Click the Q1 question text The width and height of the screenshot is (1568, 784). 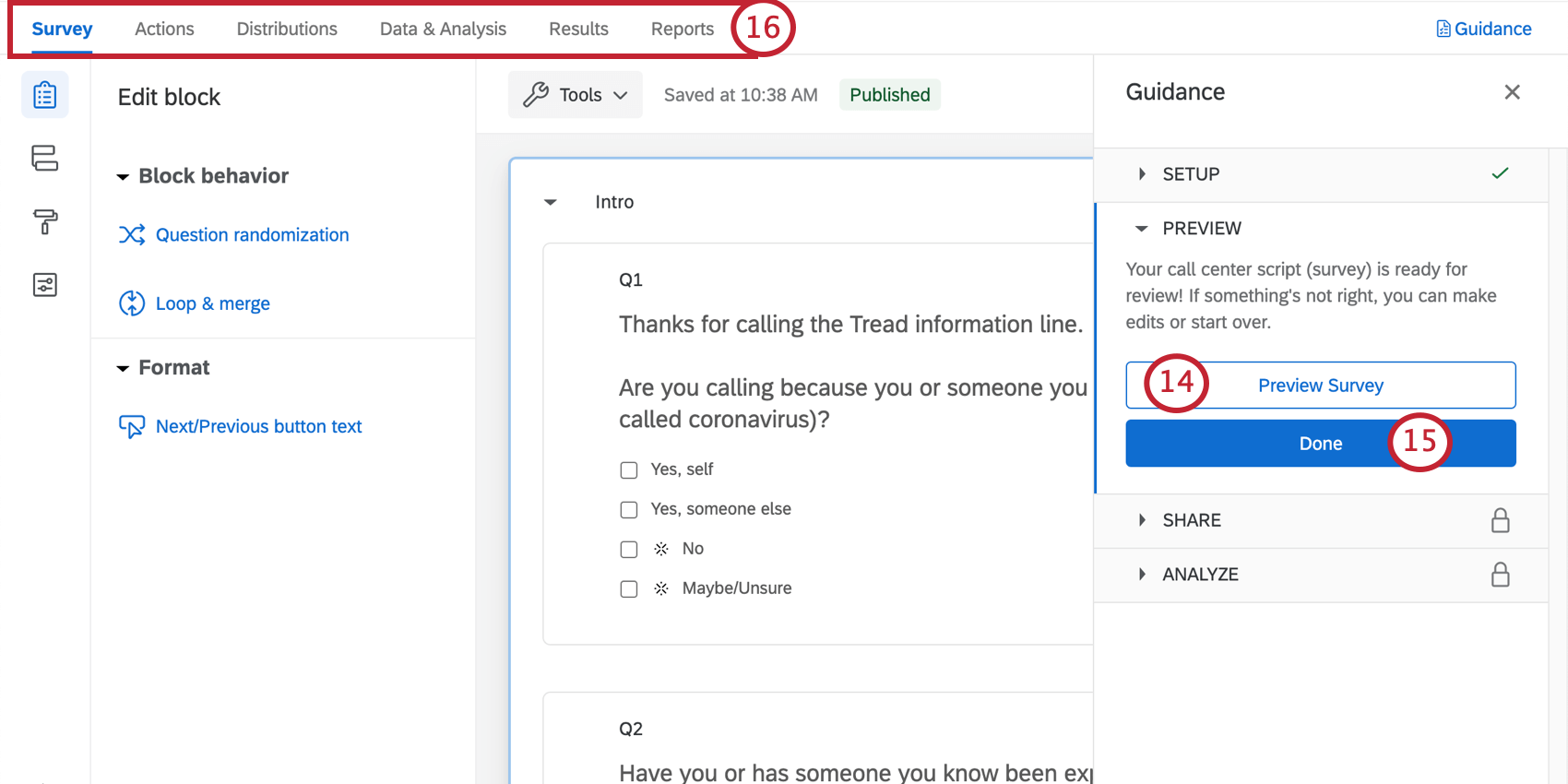pos(850,325)
